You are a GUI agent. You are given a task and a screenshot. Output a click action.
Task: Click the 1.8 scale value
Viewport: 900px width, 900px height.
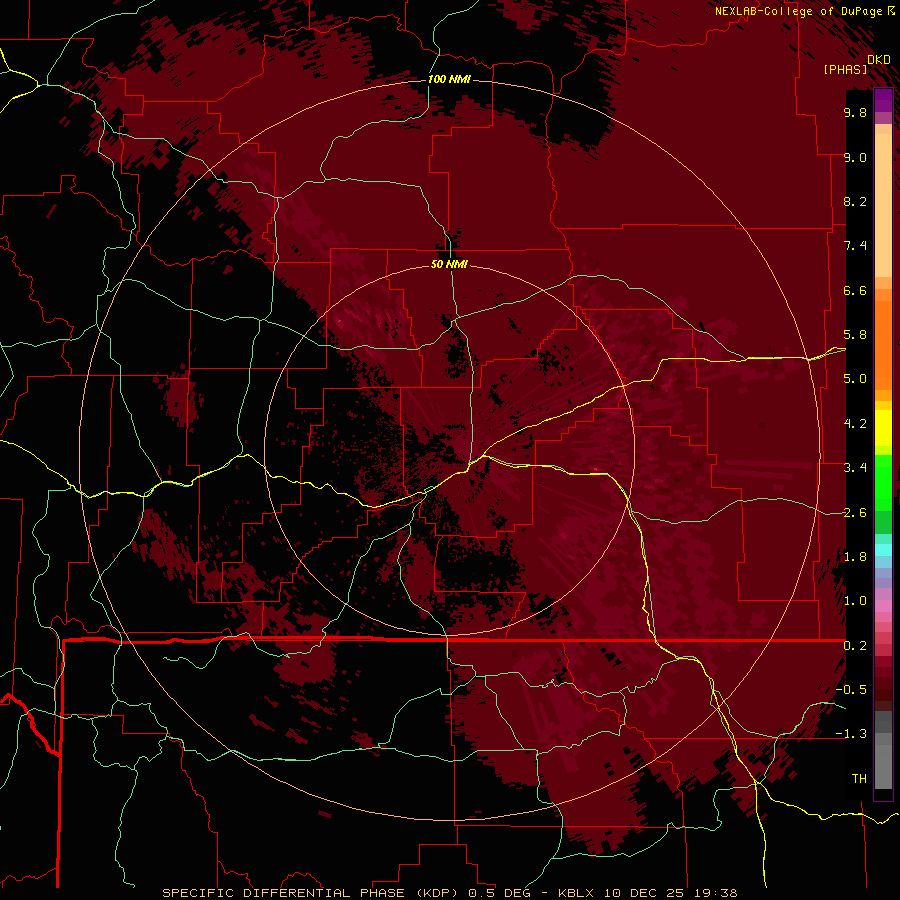pyautogui.click(x=855, y=557)
